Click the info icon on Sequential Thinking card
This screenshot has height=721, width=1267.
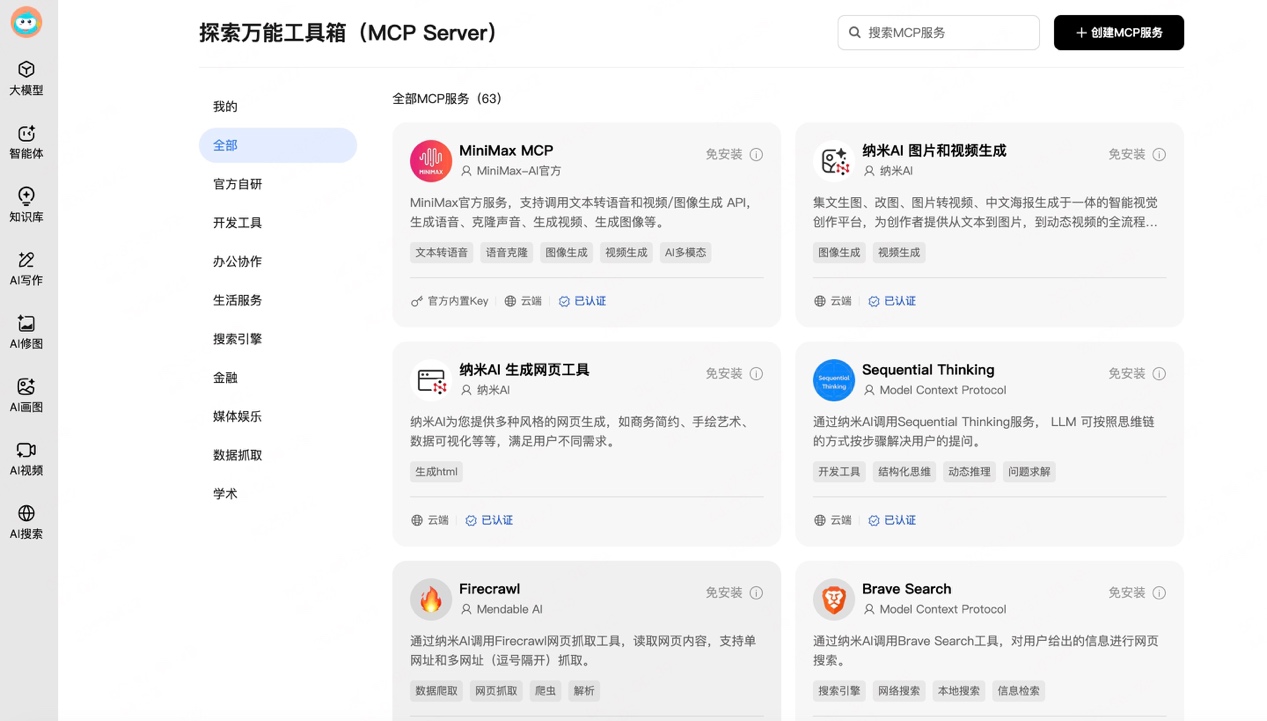point(1159,374)
